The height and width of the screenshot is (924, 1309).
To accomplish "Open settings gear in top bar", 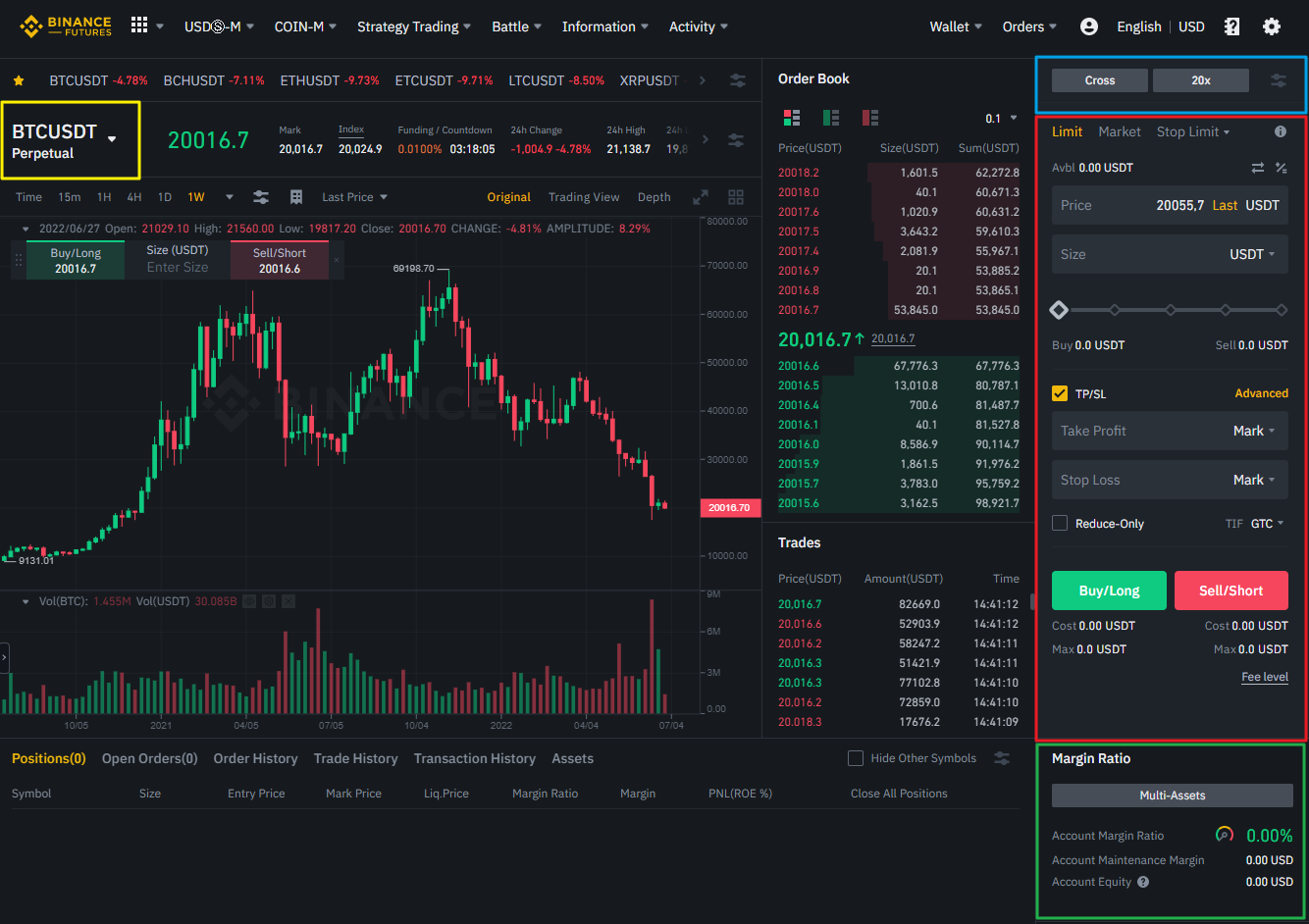I will (1272, 26).
